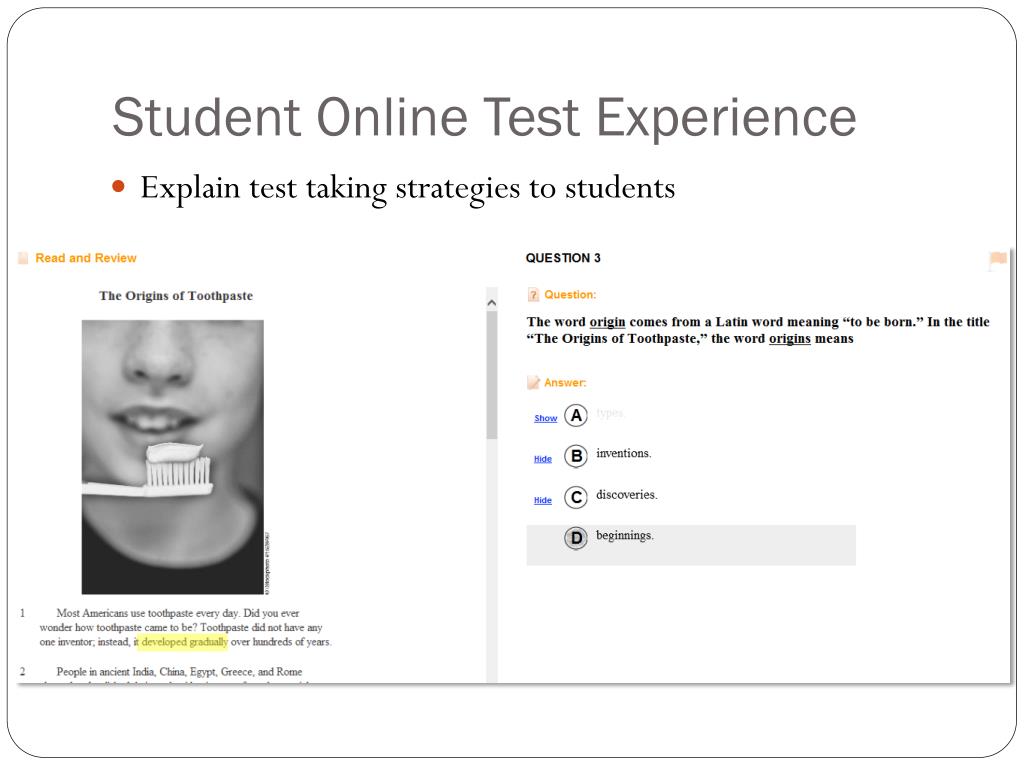This screenshot has height=768, width=1024.
Task: Select answer option A
Action: pos(575,415)
